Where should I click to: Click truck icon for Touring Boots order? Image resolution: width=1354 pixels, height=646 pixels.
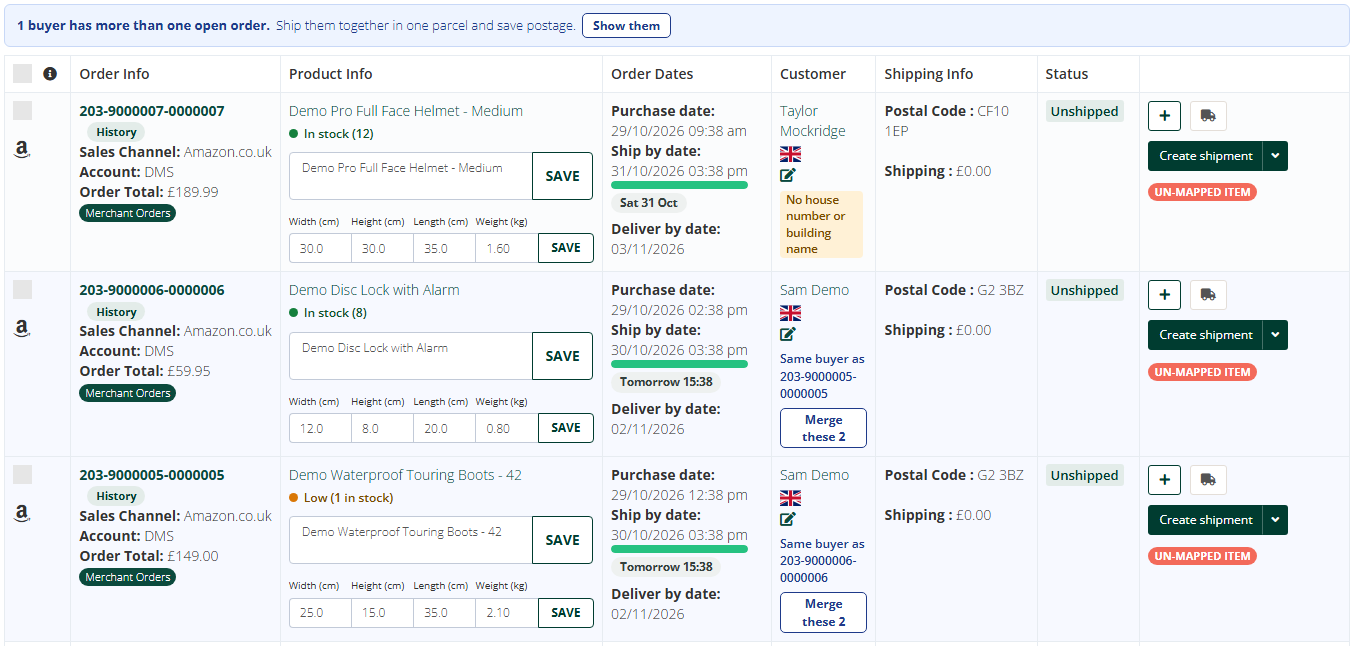click(1208, 480)
